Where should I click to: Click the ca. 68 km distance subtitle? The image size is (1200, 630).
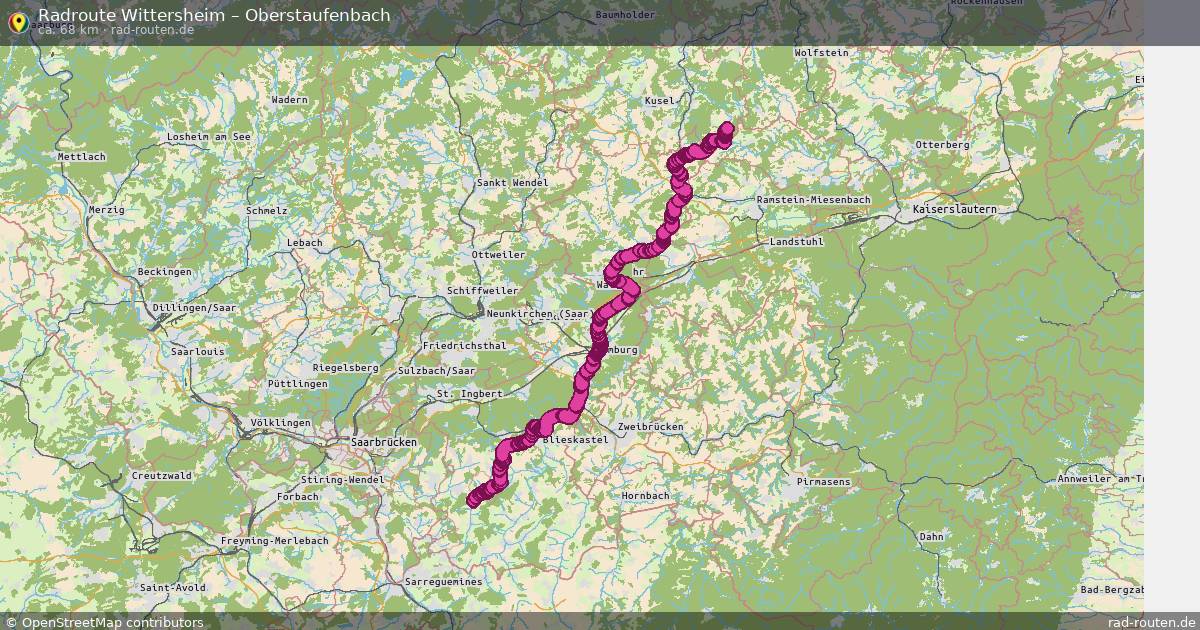pos(68,29)
